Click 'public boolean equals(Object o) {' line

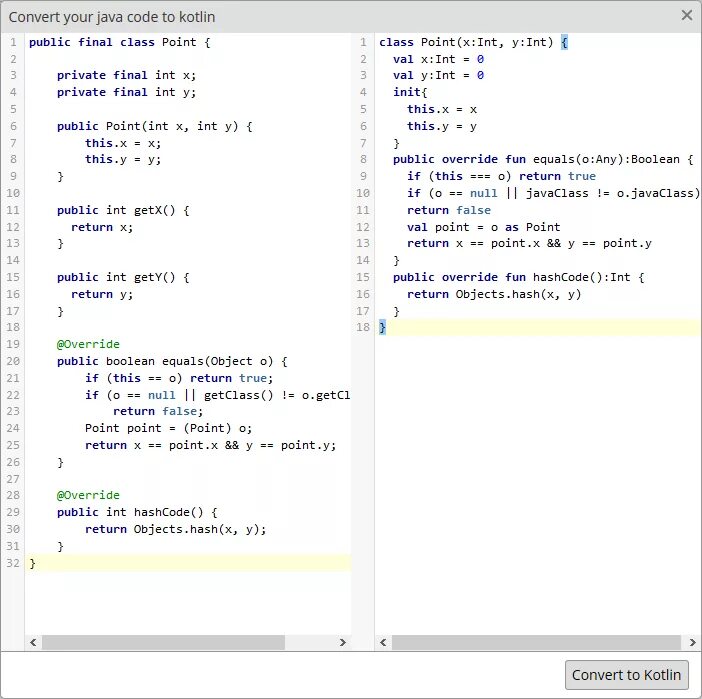click(x=172, y=361)
